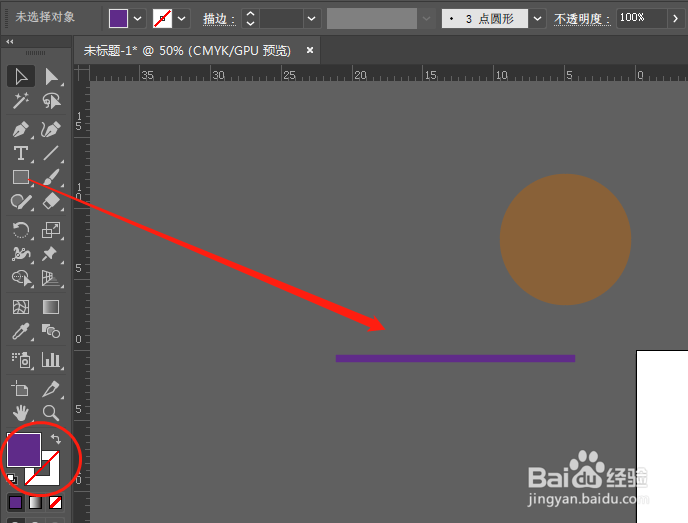This screenshot has height=523, width=688.
Task: Select the Direct Selection tool
Action: pos(51,76)
